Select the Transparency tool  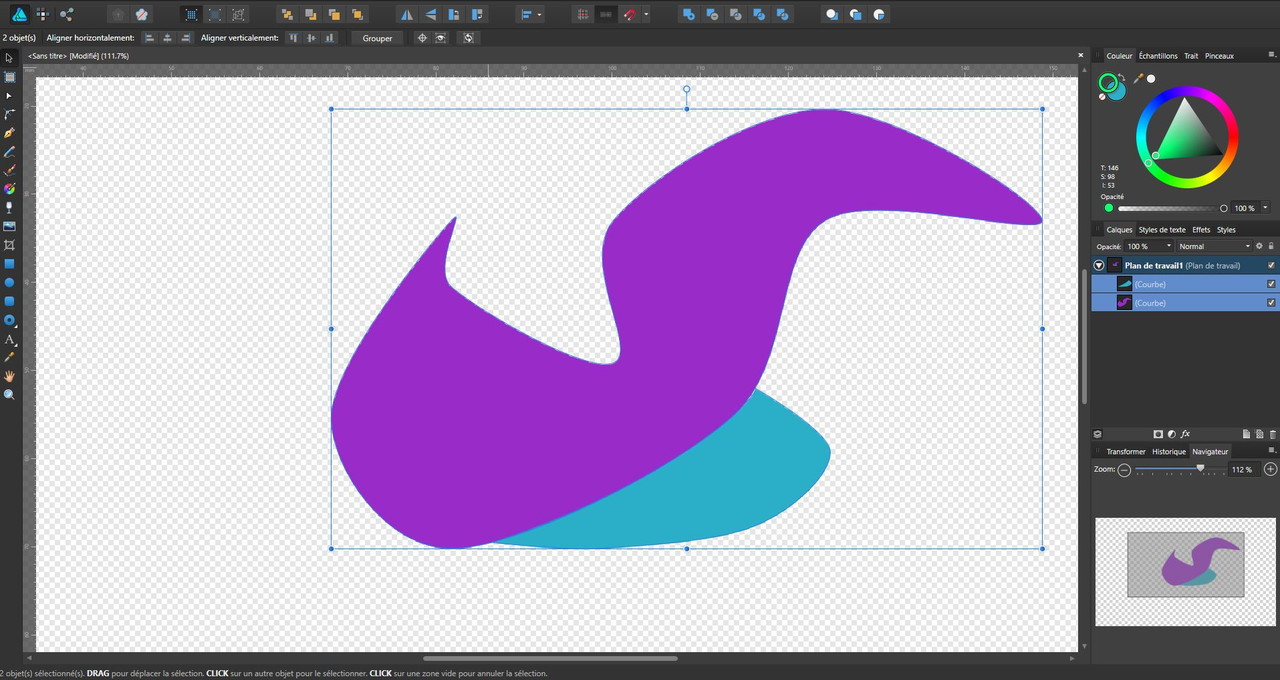[10, 208]
